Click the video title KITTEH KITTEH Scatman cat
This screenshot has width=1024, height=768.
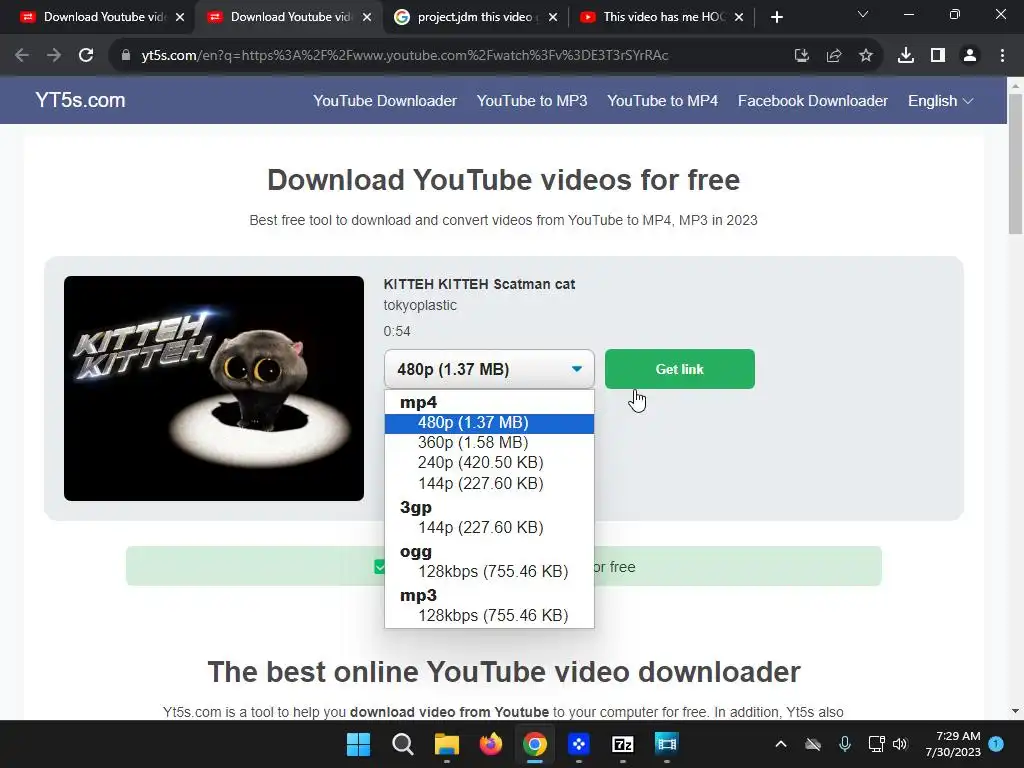pos(479,284)
